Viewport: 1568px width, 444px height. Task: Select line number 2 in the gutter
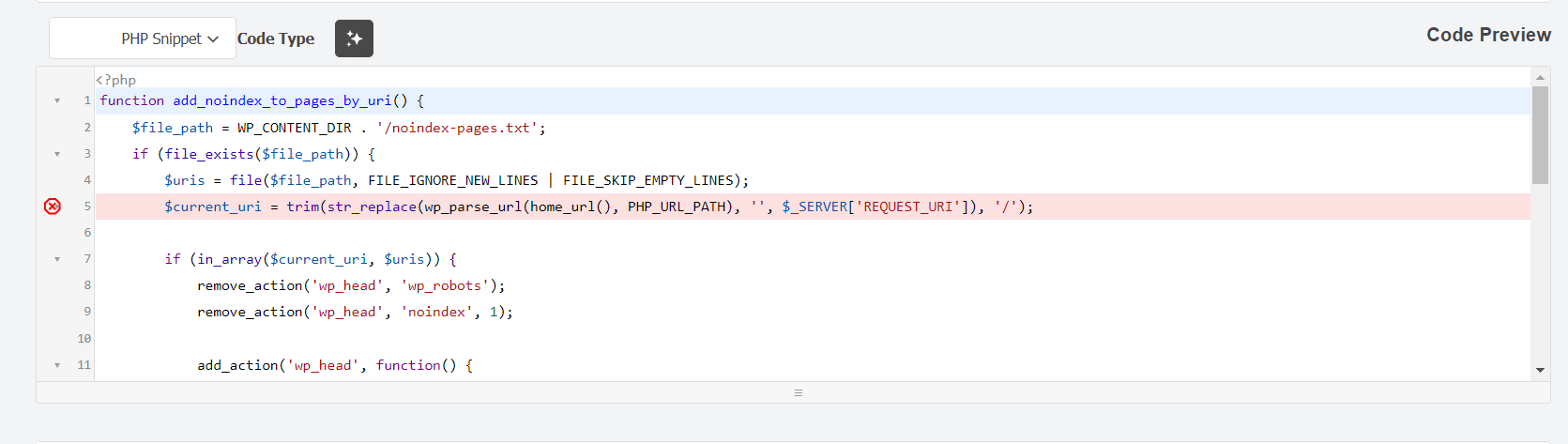coord(87,128)
